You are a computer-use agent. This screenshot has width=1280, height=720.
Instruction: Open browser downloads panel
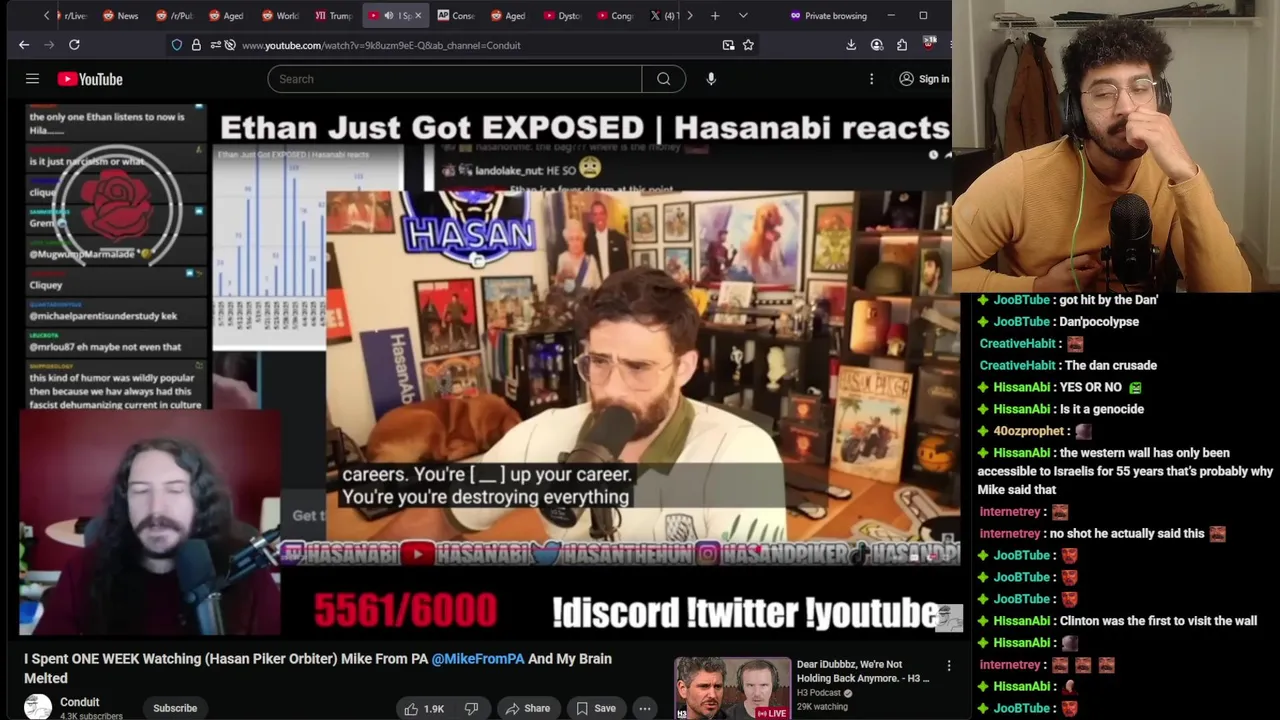[851, 45]
